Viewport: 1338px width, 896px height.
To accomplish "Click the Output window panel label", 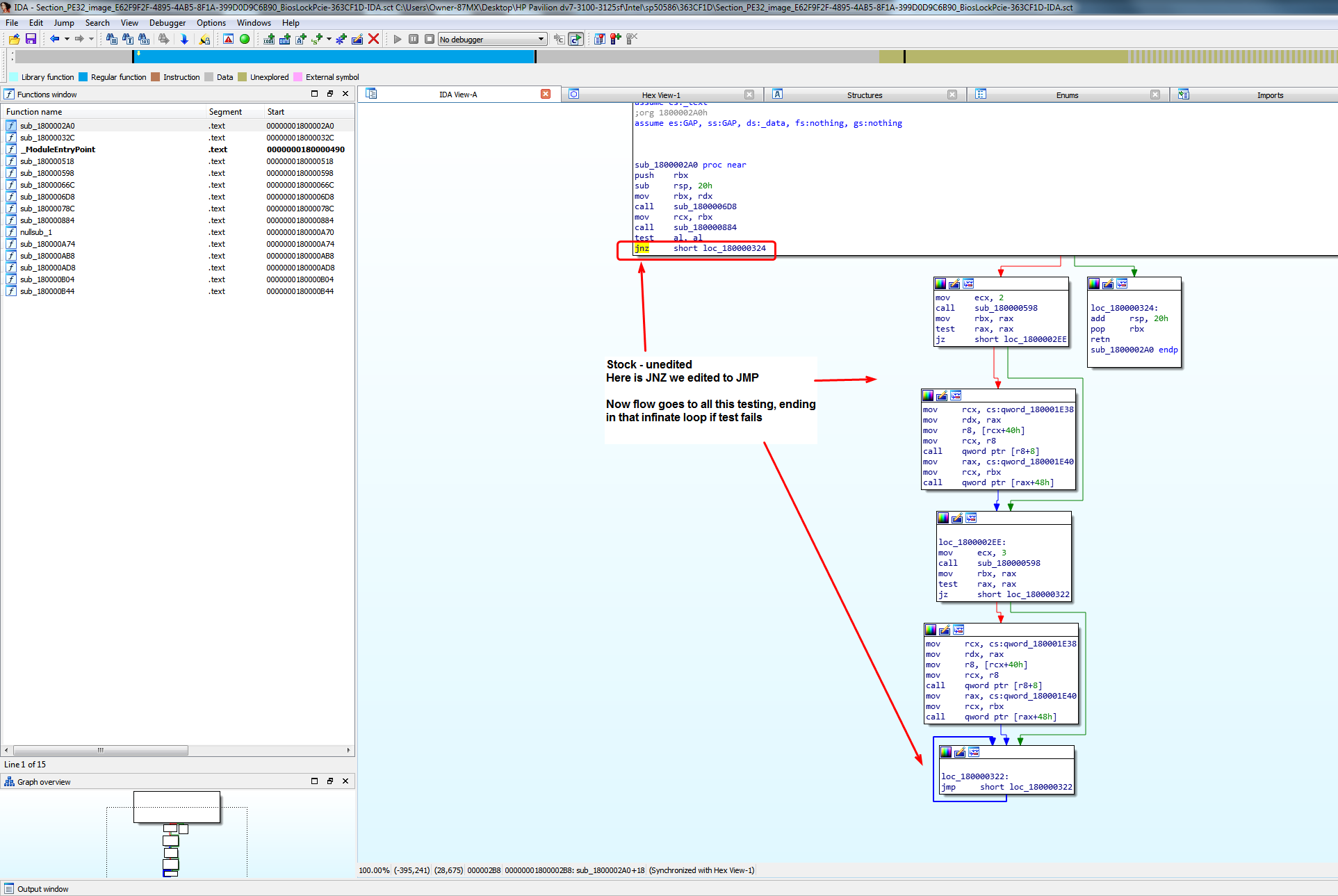I will [42, 889].
